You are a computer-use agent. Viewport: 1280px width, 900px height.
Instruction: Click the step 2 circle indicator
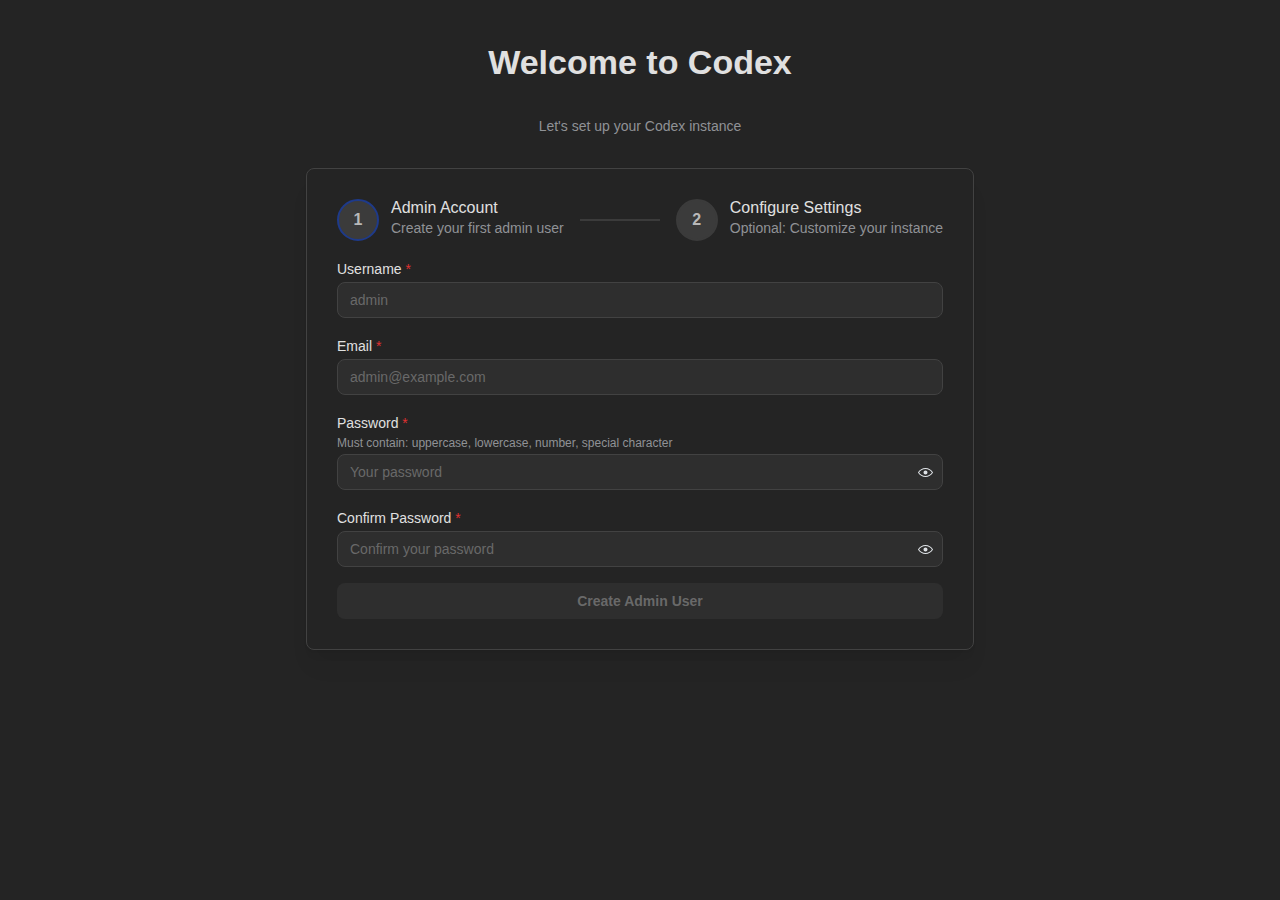point(697,220)
